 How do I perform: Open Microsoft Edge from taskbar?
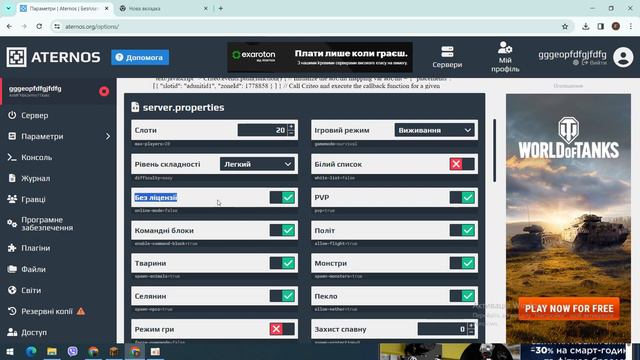(31, 351)
